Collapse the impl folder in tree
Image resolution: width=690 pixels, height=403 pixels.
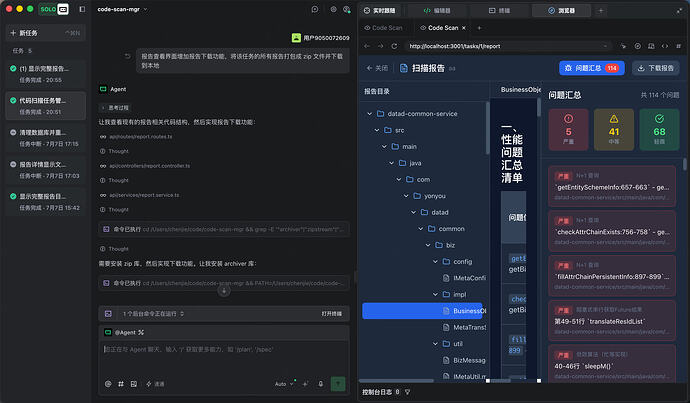tap(435, 294)
